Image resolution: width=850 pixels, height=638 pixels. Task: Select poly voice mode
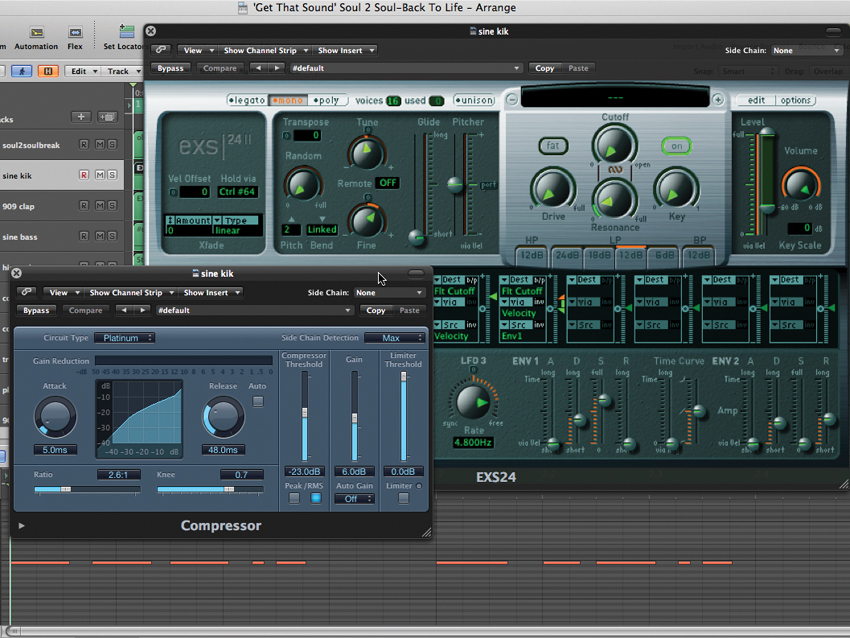click(x=326, y=100)
